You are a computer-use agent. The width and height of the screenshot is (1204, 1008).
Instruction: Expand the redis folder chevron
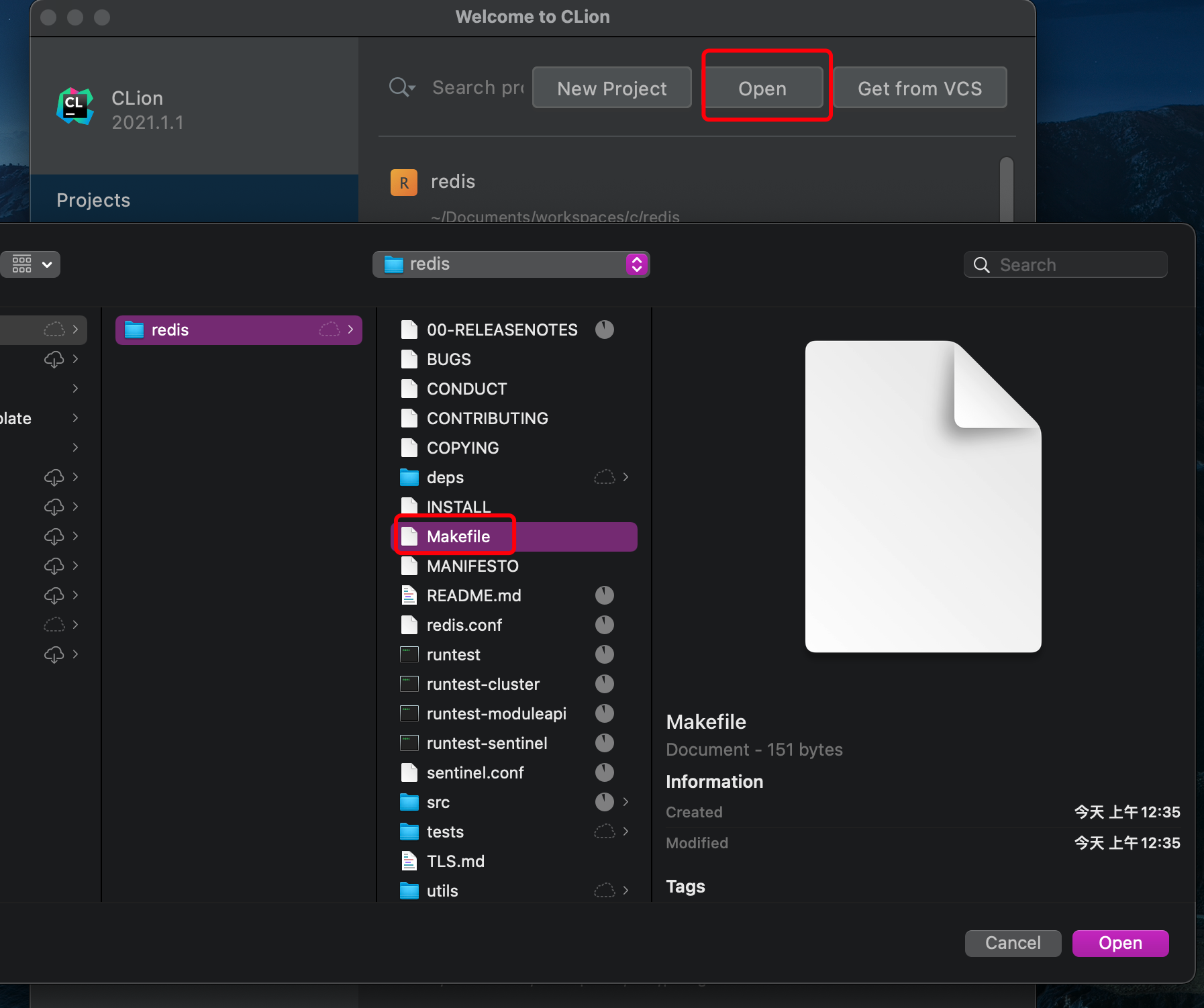point(350,330)
